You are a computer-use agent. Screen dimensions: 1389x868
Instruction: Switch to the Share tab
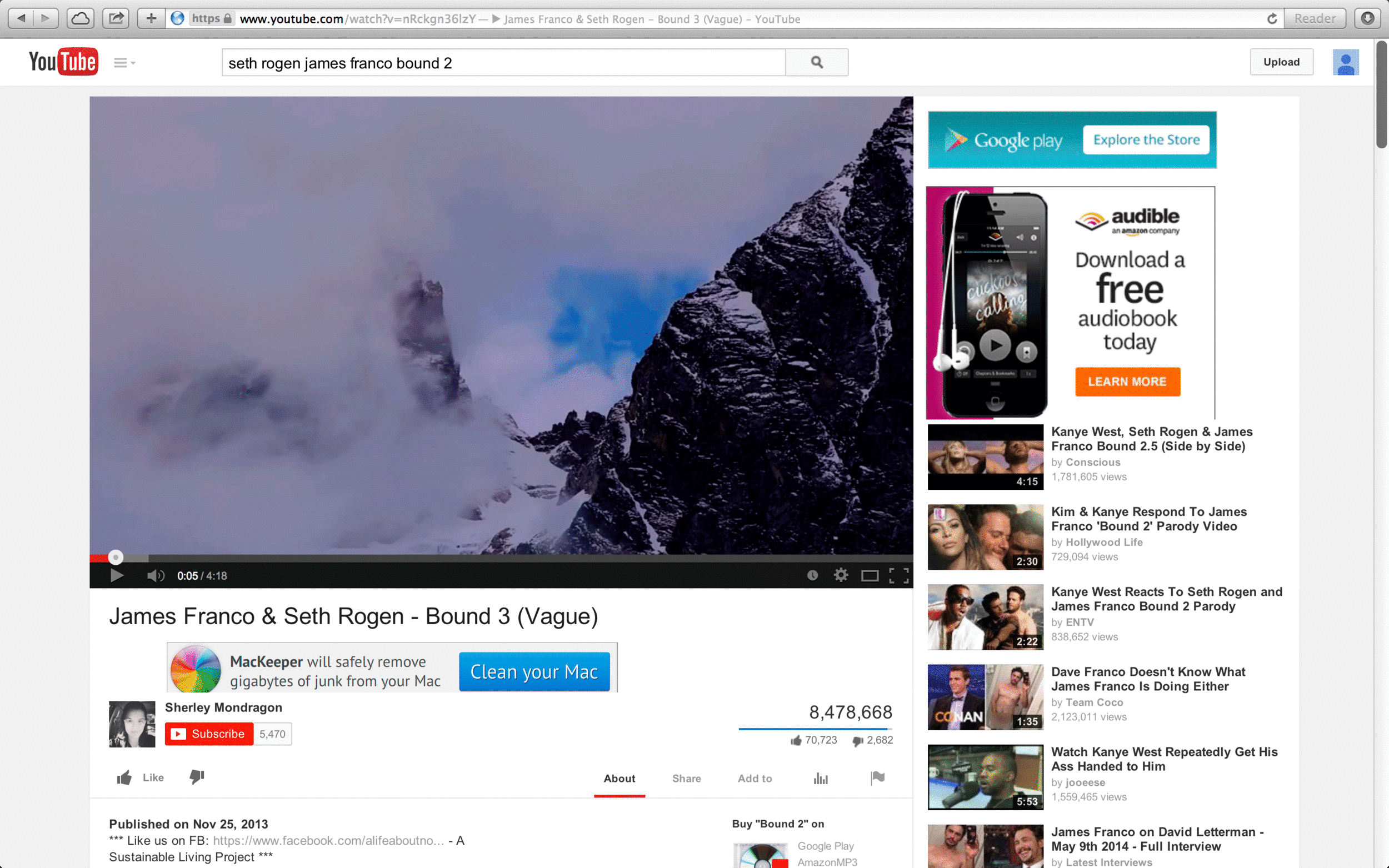[x=686, y=779]
